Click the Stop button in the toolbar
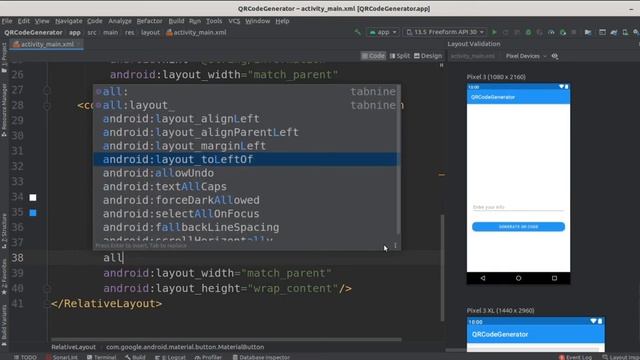Image resolution: width=640 pixels, height=360 pixels. pyautogui.click(x=574, y=32)
